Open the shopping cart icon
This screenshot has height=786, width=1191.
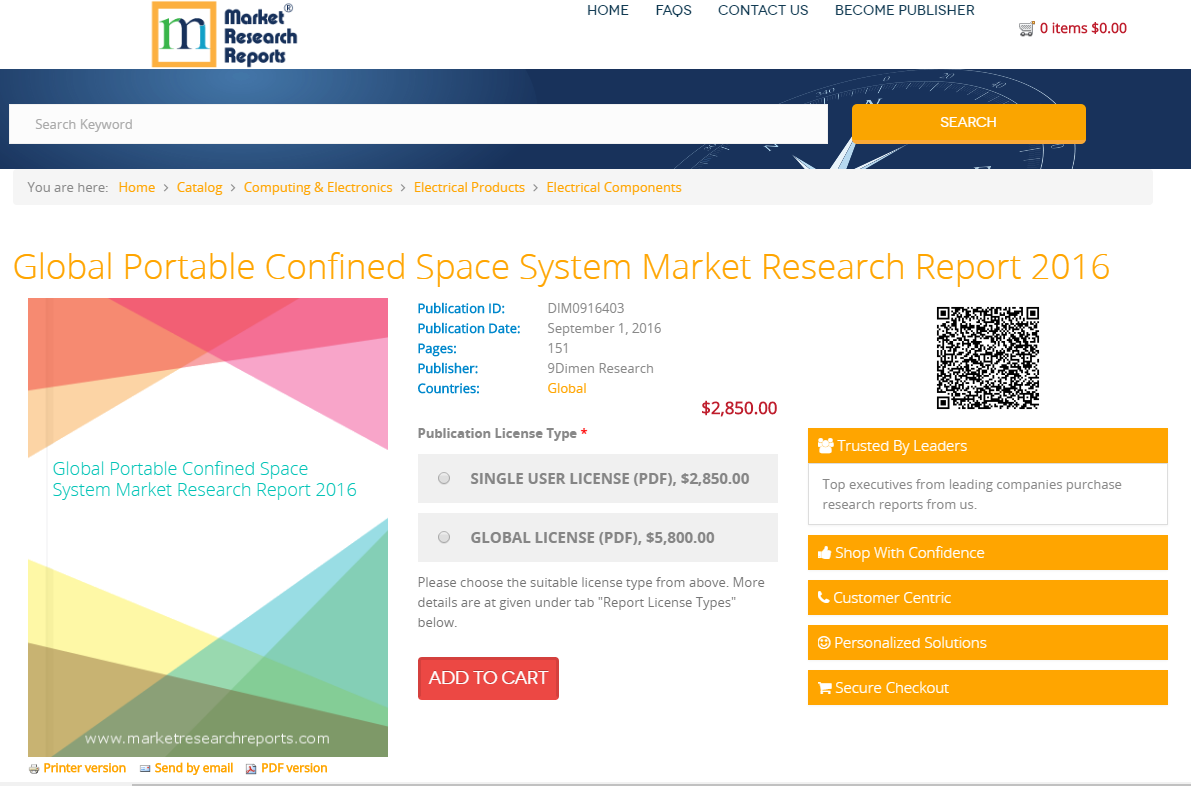pos(1026,29)
